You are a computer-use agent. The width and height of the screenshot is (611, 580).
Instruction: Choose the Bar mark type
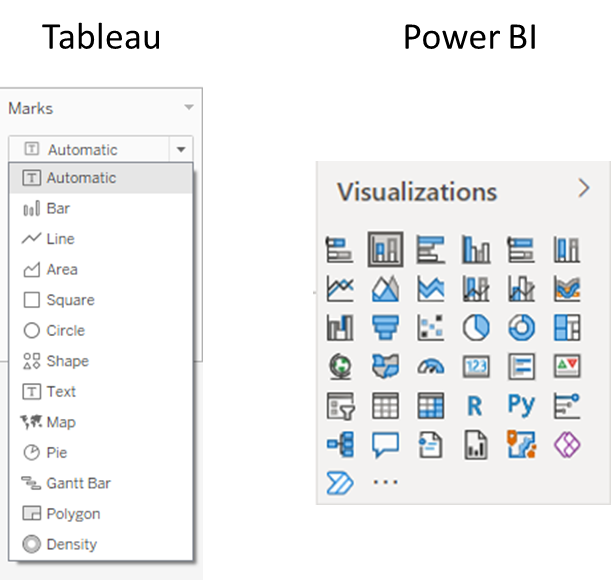(101, 209)
